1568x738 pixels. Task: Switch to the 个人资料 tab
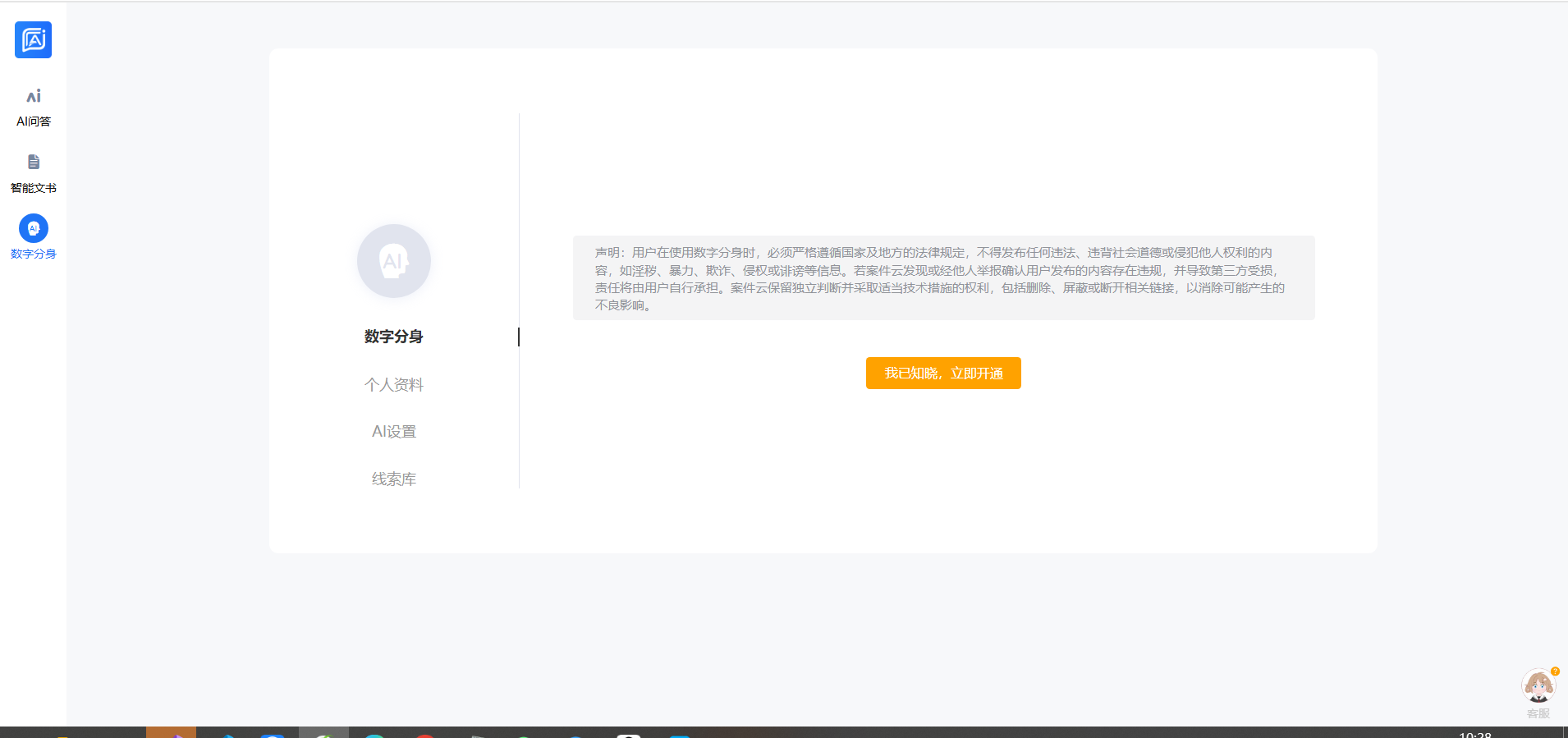click(x=394, y=384)
